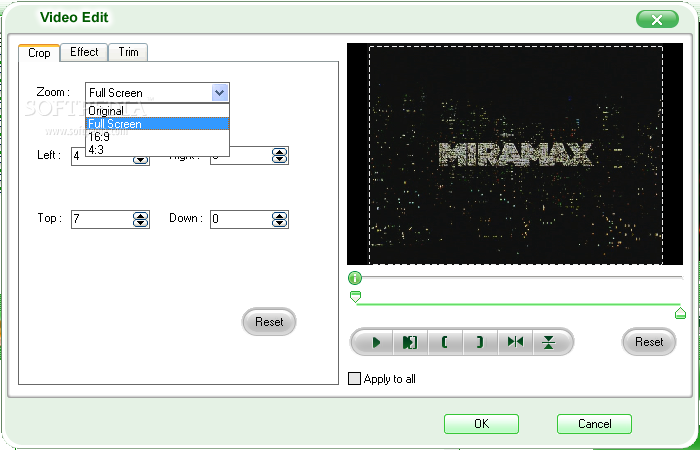Click the trim start marker

pos(355,297)
